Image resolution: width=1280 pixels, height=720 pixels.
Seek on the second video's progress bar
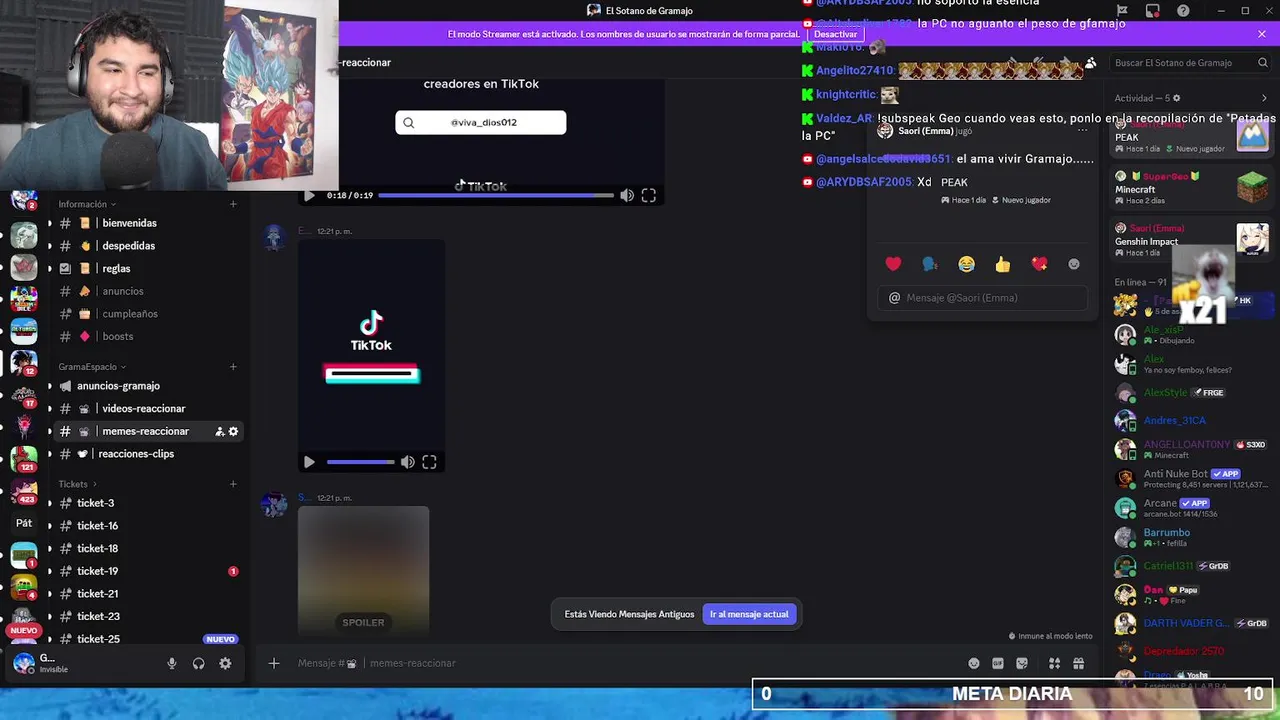click(360, 462)
